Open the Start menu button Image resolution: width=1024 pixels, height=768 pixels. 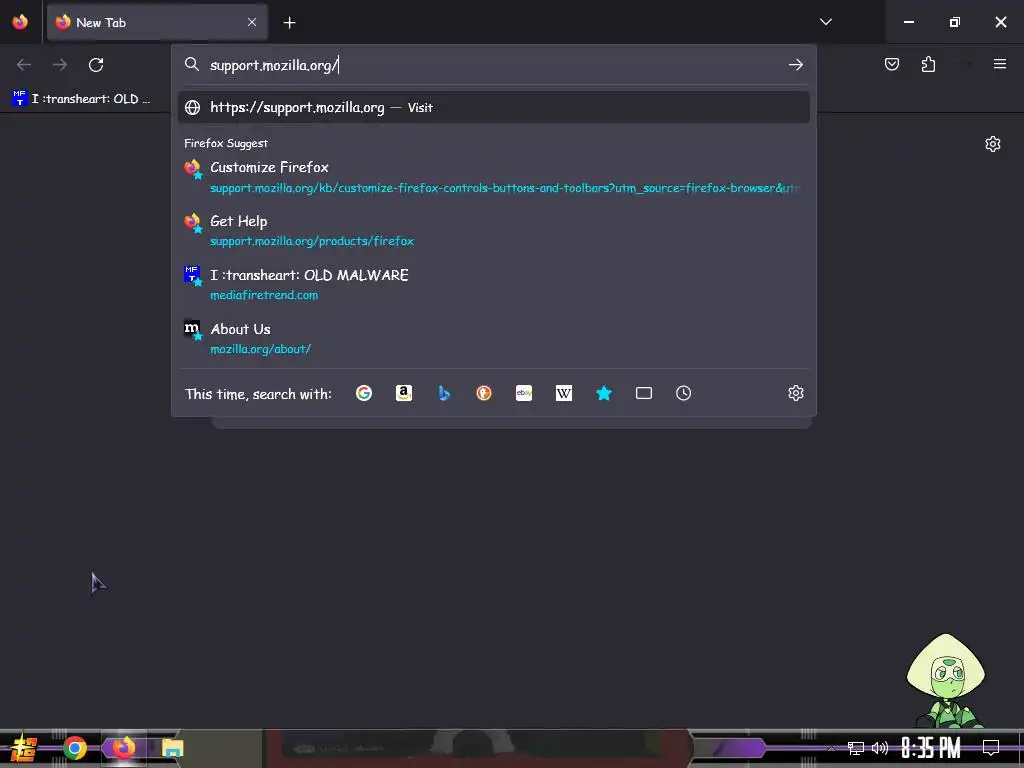tap(23, 748)
